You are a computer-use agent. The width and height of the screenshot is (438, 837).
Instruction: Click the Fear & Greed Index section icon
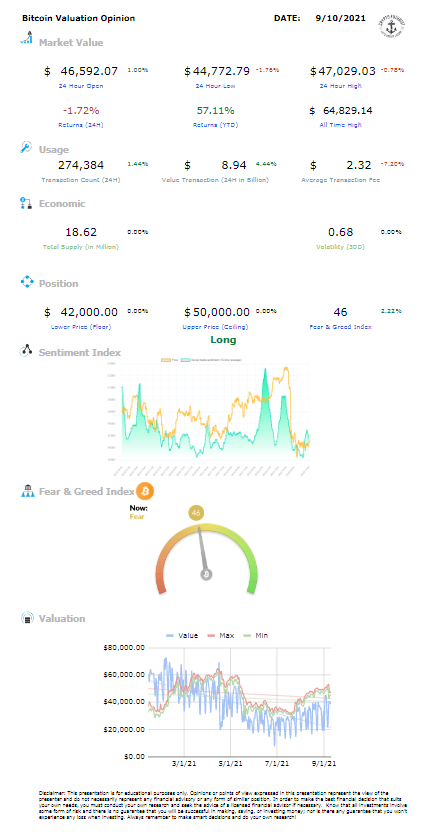coord(27,491)
